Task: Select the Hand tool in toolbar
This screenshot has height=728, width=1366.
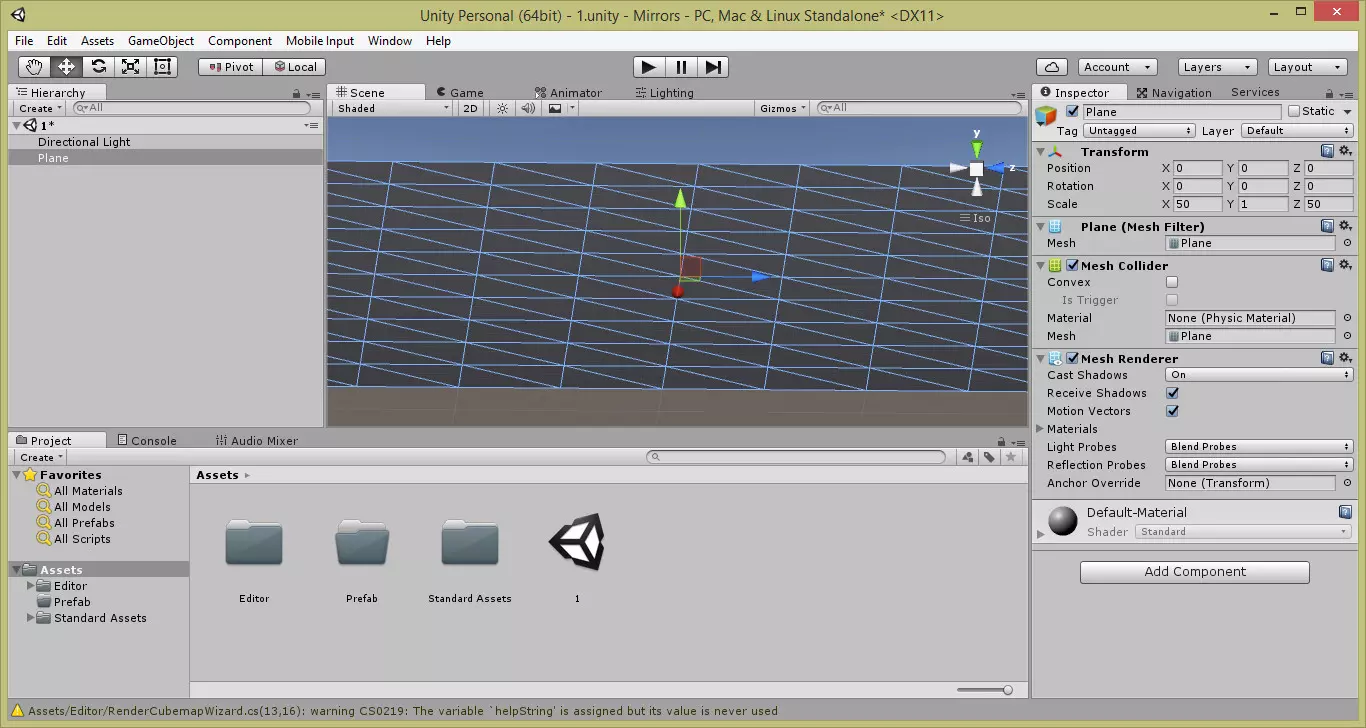Action: tap(34, 67)
